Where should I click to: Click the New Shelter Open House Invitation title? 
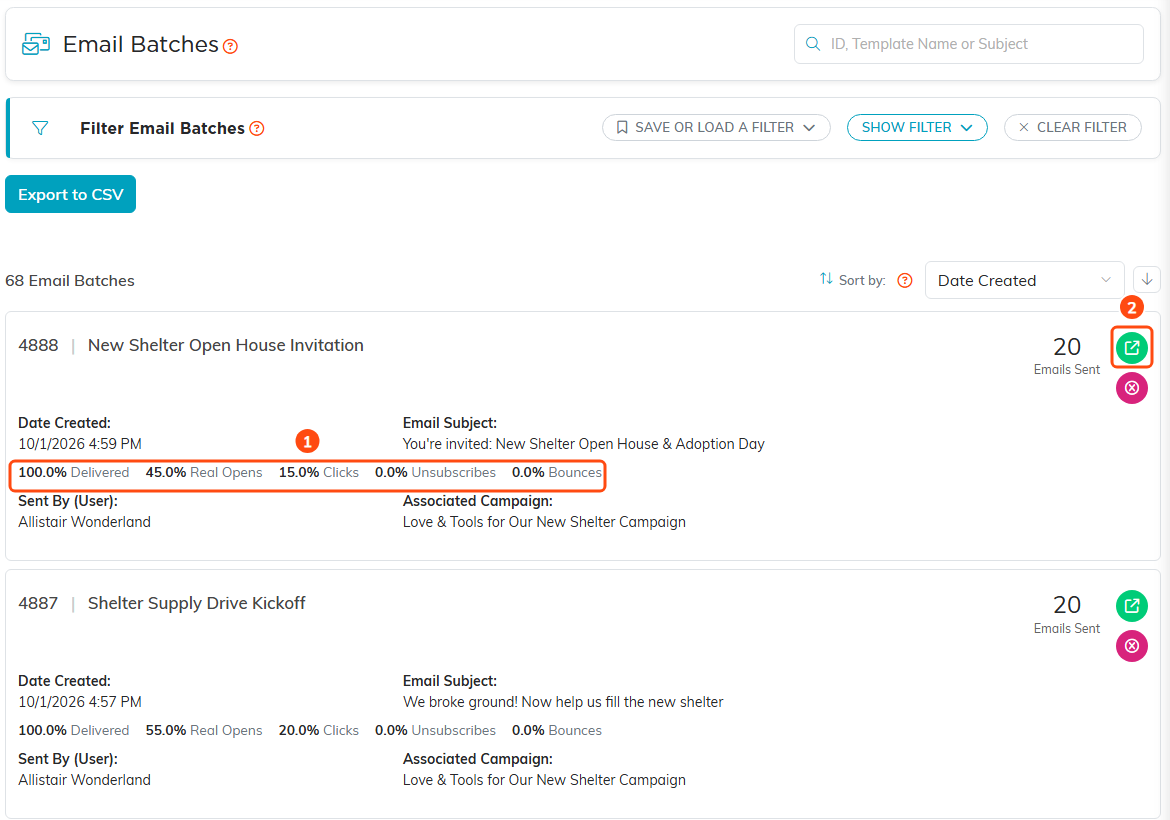[x=226, y=345]
